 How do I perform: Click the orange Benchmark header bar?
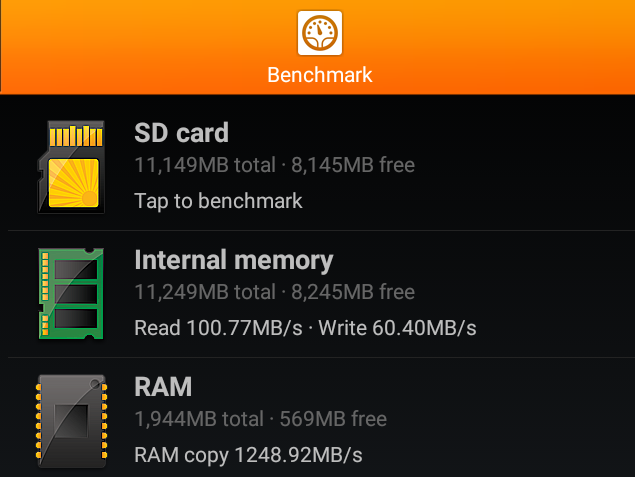(318, 47)
